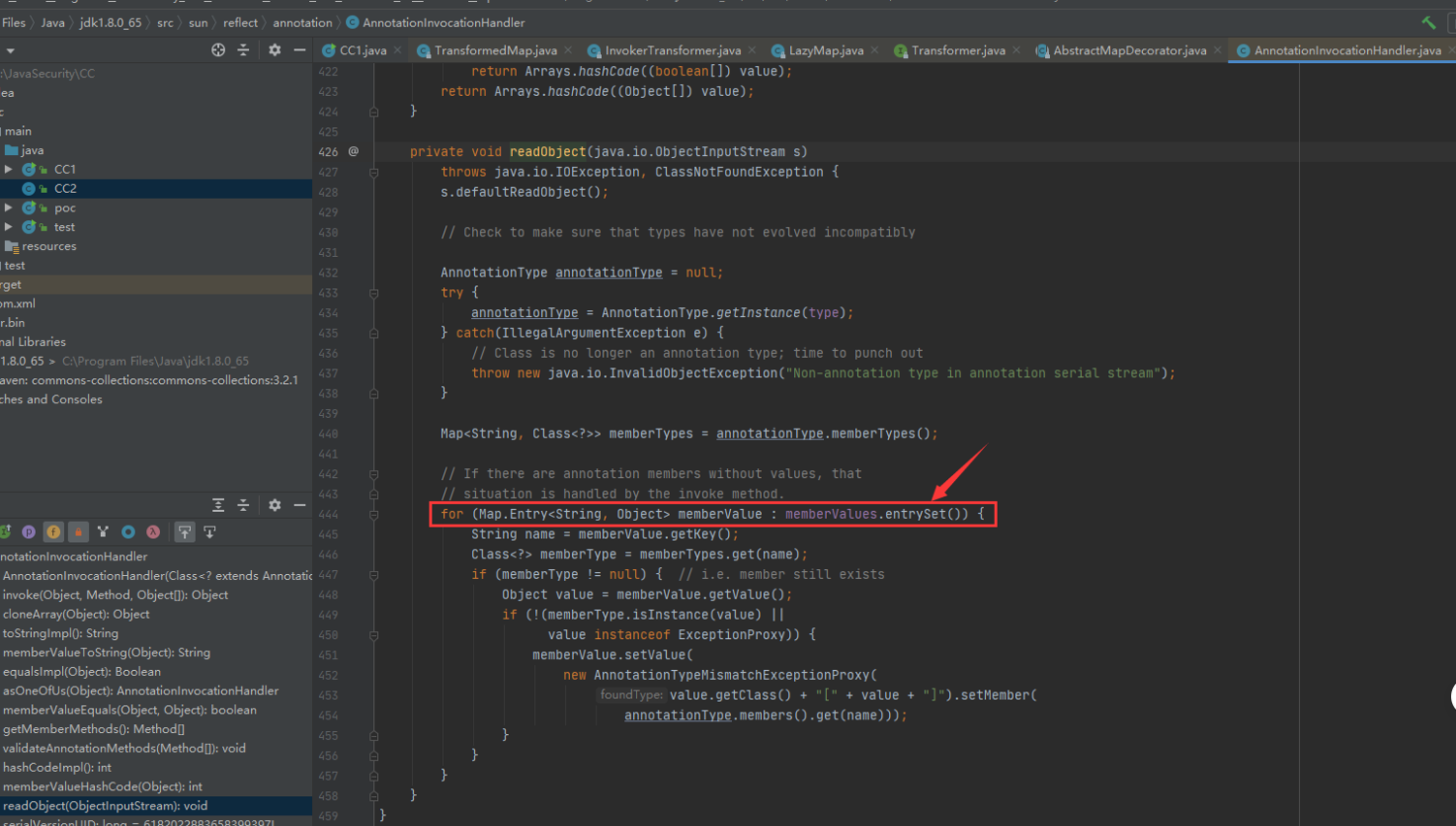The height and width of the screenshot is (826, 1456).
Task: Click the locate-in-project-tree target icon
Action: 218,49
